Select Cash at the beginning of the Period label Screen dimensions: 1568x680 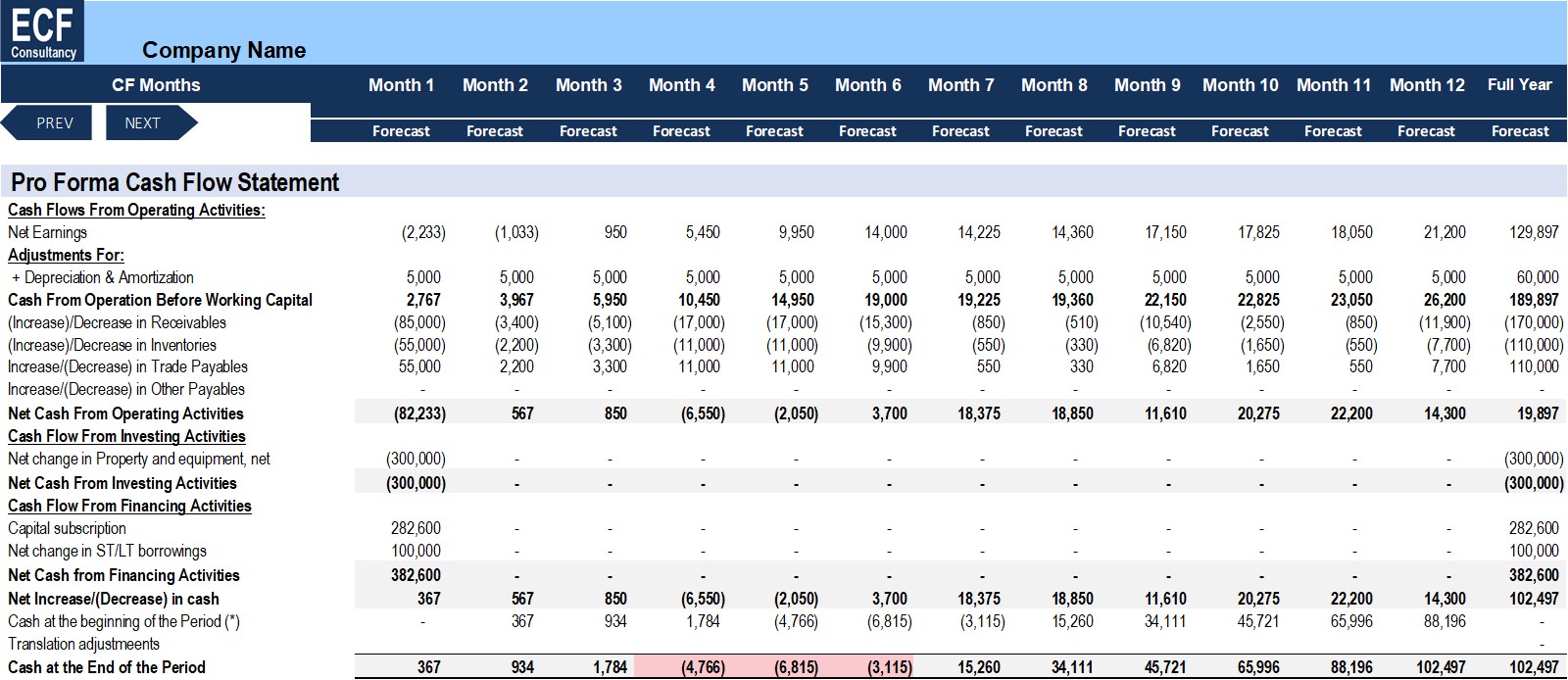click(x=123, y=621)
